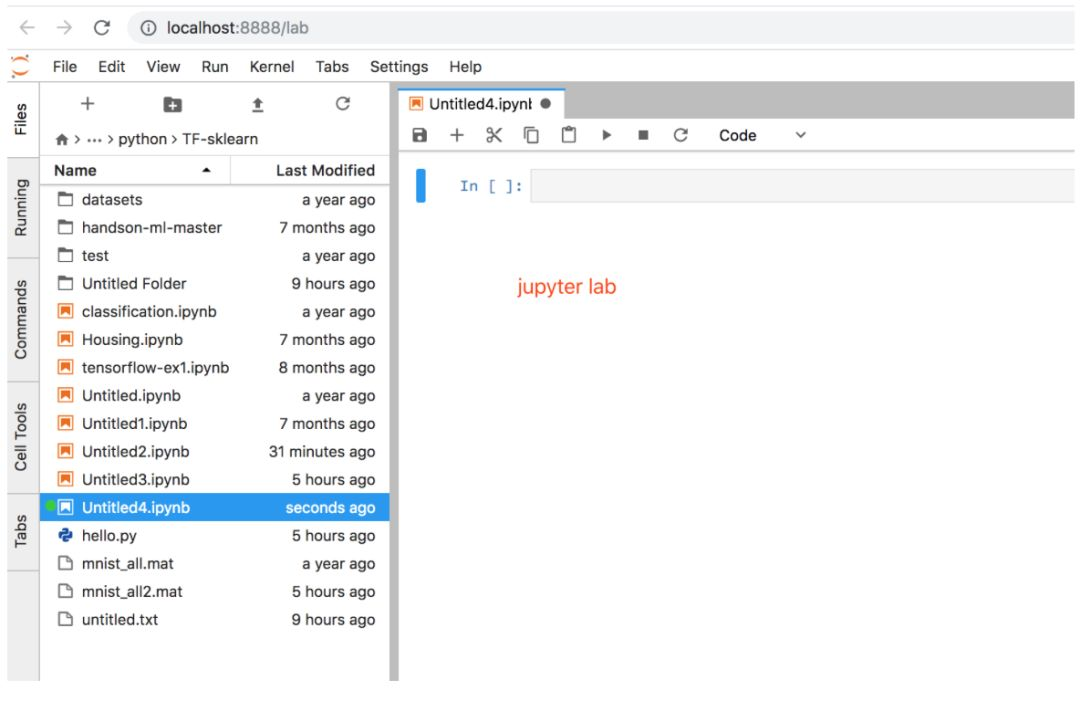Click the Python icon next to hello.py
The width and height of the screenshot is (1080, 701).
coord(65,535)
